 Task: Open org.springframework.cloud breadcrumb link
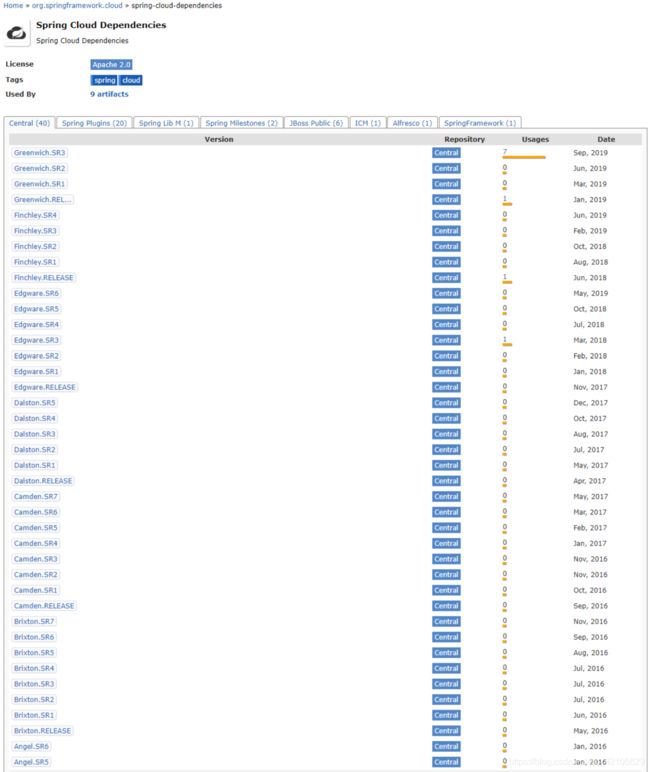click(77, 5)
